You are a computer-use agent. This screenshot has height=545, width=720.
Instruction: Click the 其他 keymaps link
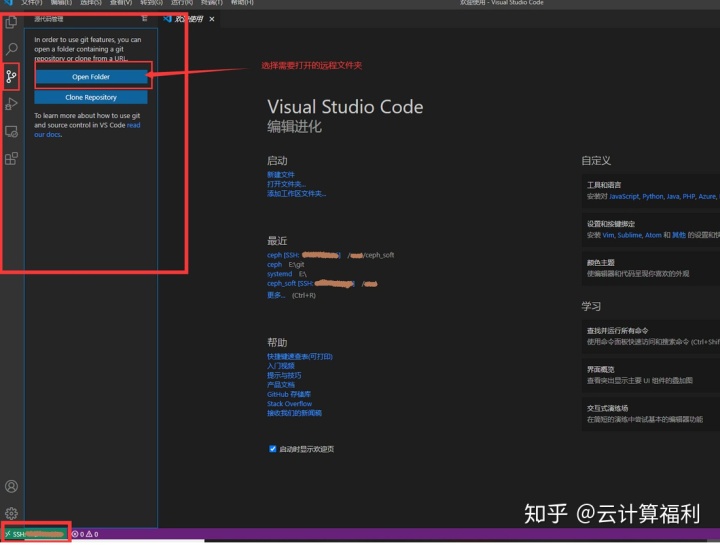pos(679,235)
